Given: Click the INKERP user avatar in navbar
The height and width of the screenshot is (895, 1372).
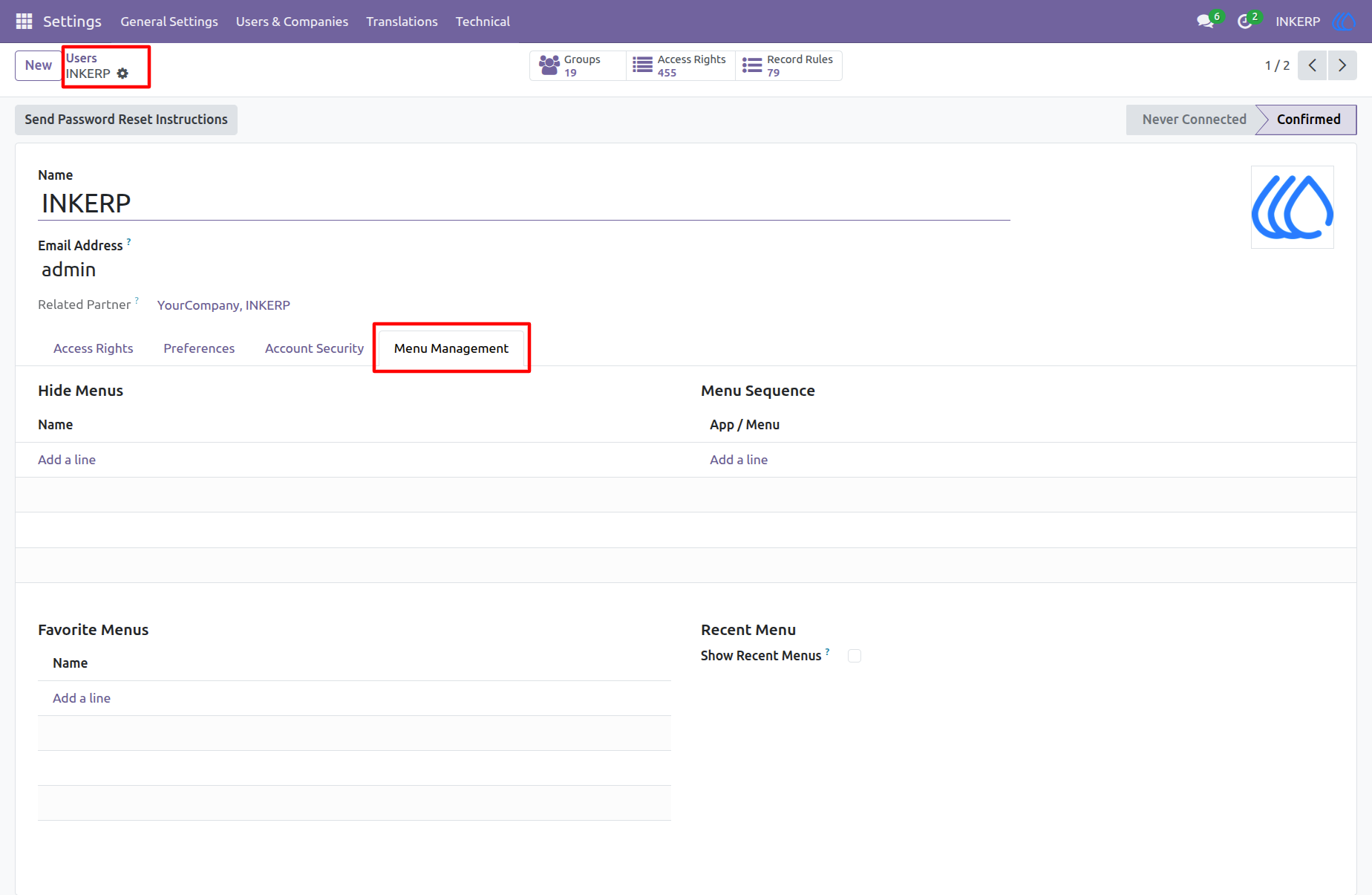Looking at the screenshot, I should pos(1343,22).
